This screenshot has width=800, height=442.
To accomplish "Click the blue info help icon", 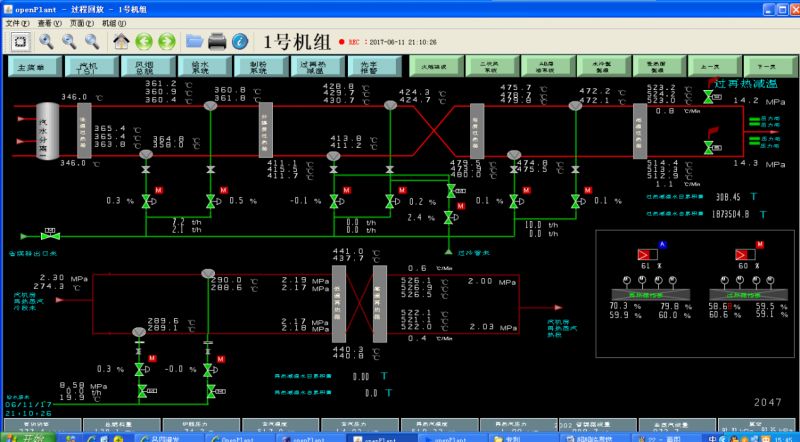I will tap(240, 41).
